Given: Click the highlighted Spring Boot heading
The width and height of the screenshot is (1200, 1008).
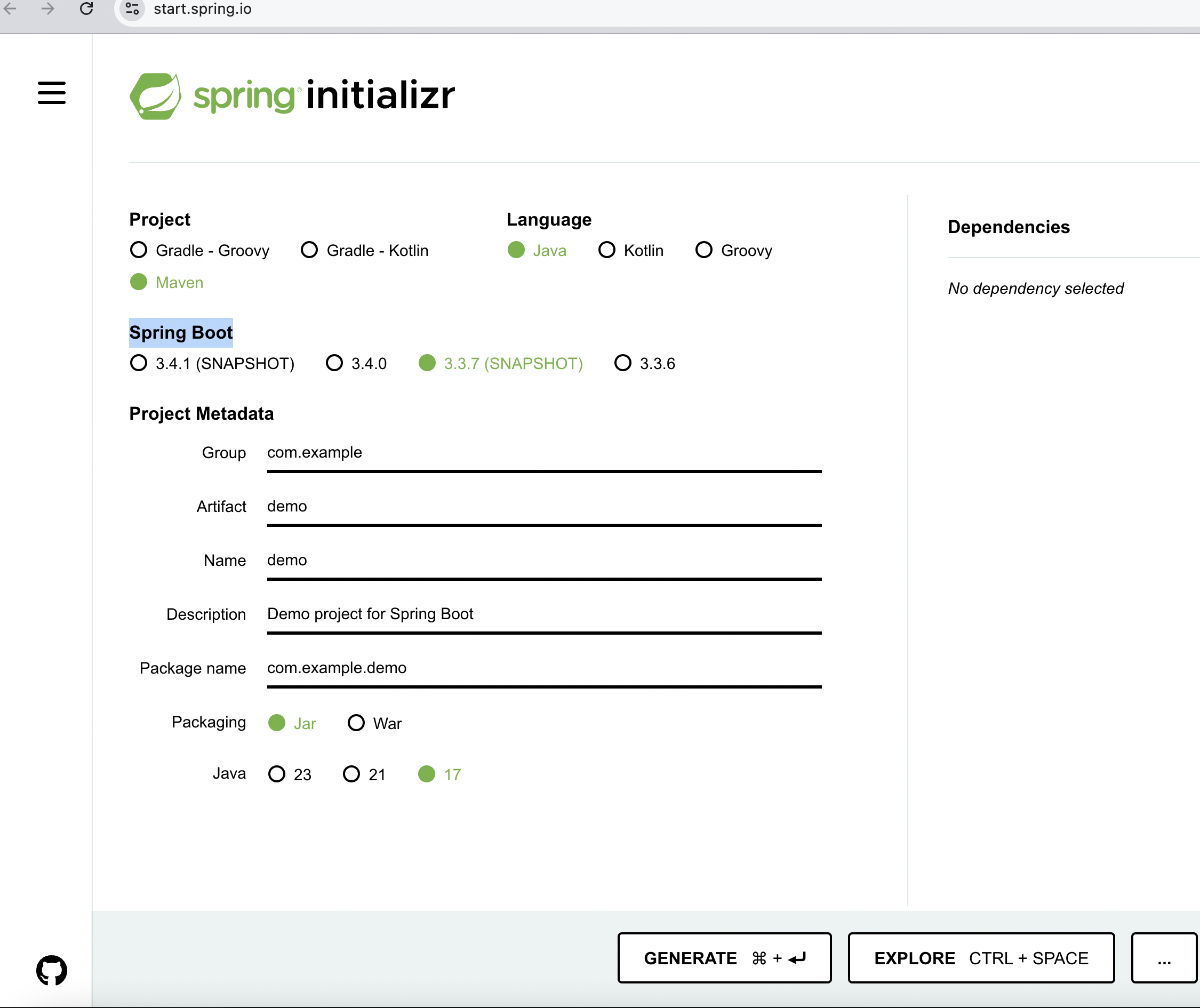Looking at the screenshot, I should coord(181,333).
